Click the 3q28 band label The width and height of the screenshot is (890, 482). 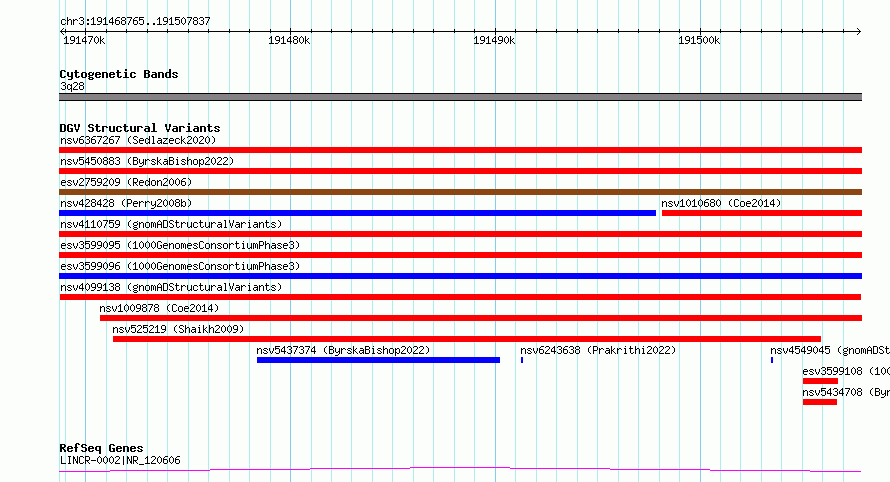coord(72,86)
